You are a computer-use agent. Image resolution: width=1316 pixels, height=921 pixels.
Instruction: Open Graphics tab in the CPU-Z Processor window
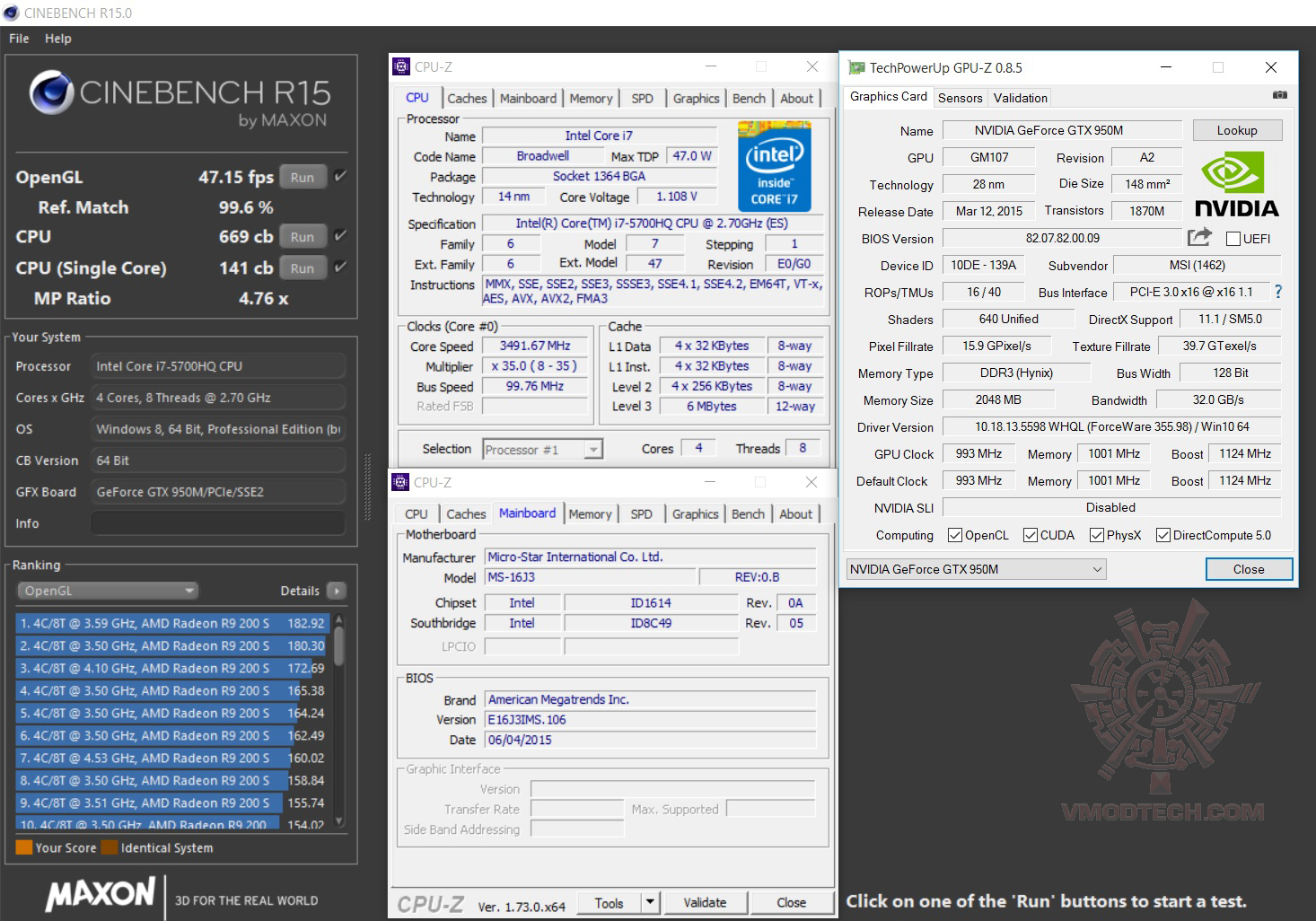697,99
